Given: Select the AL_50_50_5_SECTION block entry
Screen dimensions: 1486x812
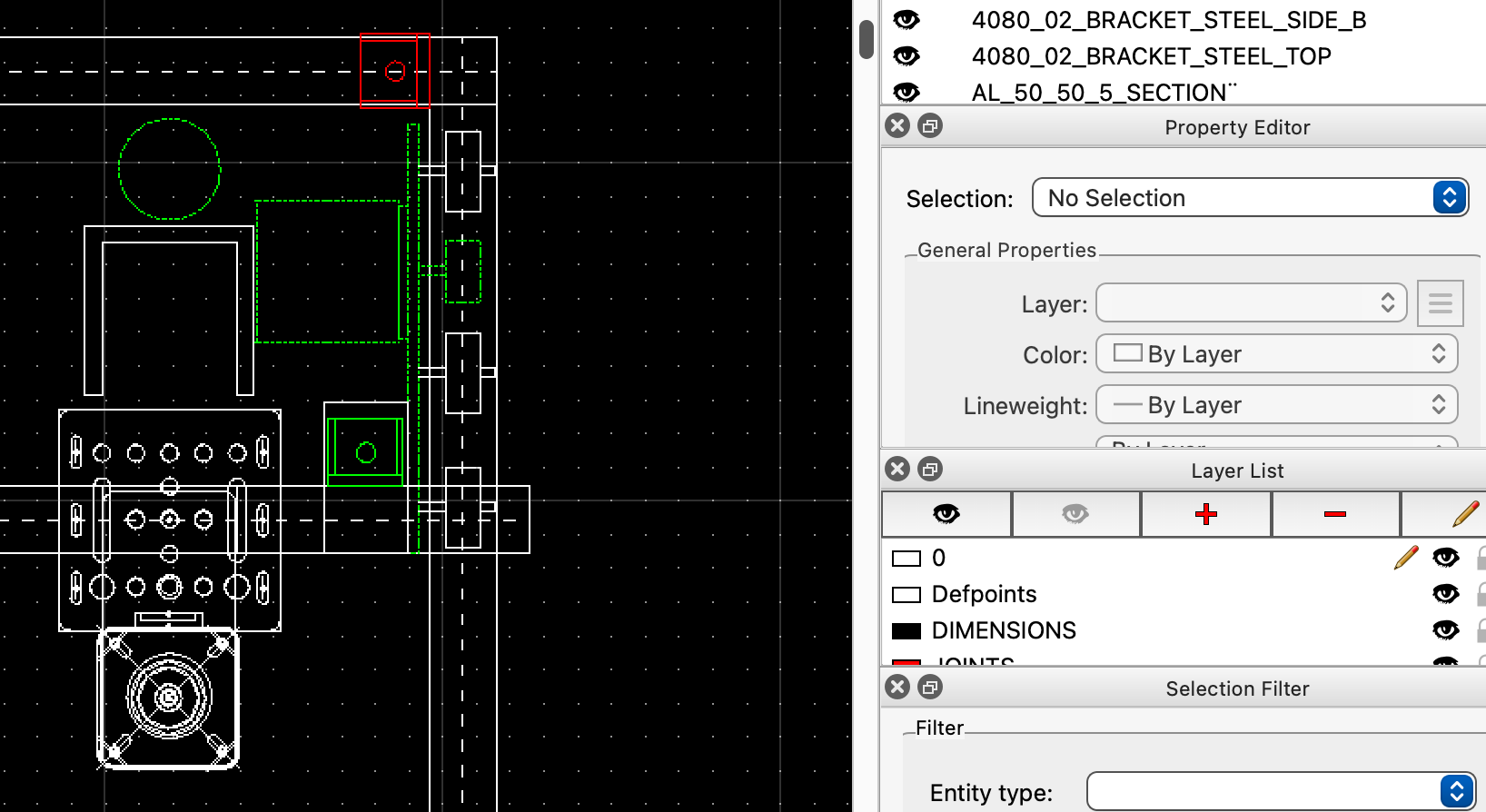Looking at the screenshot, I should pyautogui.click(x=1104, y=93).
